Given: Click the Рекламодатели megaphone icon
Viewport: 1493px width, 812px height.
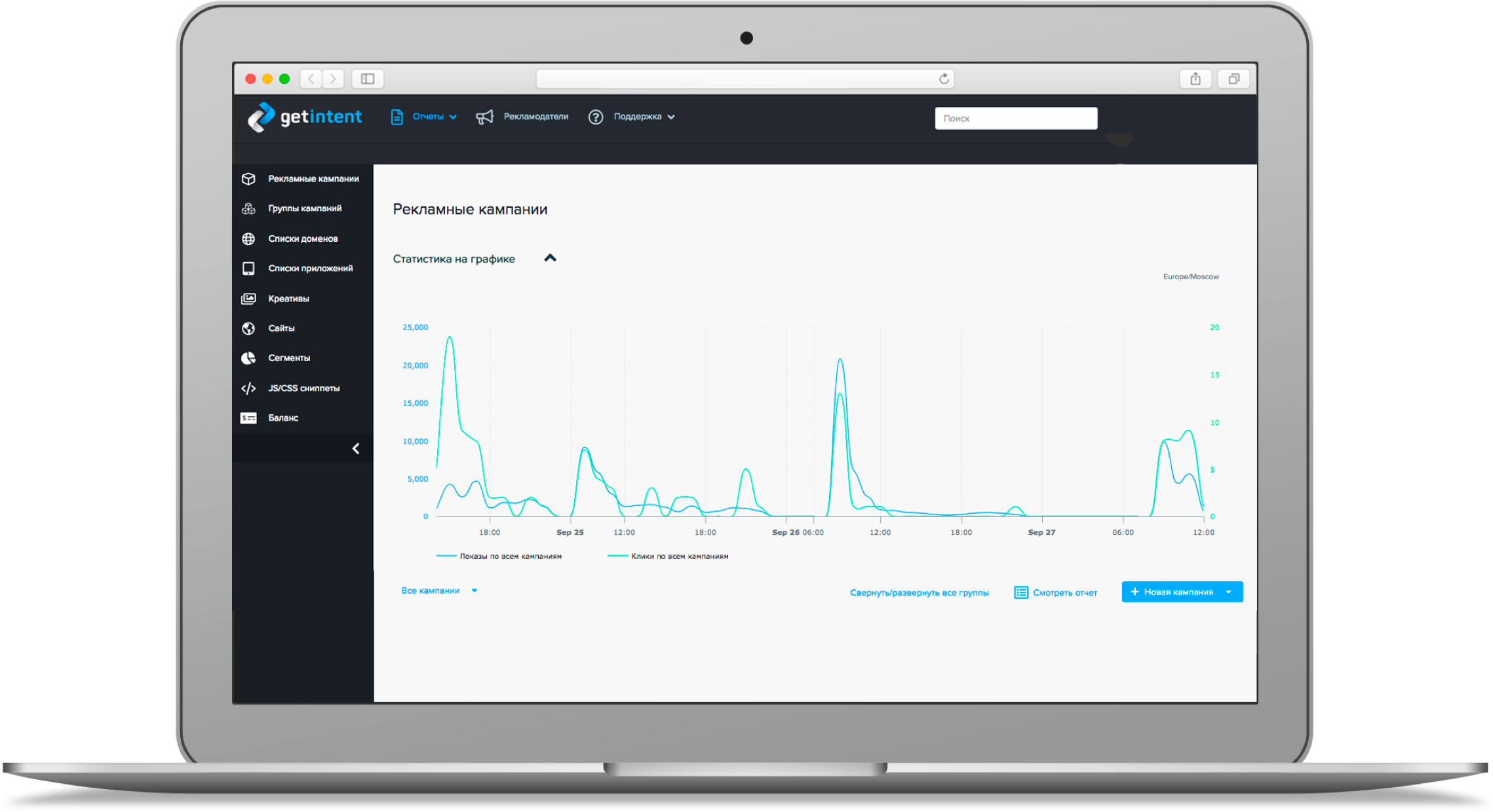Looking at the screenshot, I should [x=484, y=117].
